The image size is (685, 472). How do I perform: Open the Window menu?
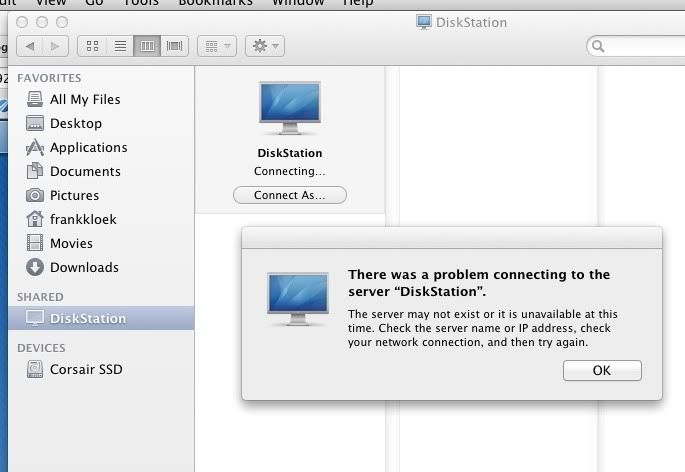[x=298, y=3]
